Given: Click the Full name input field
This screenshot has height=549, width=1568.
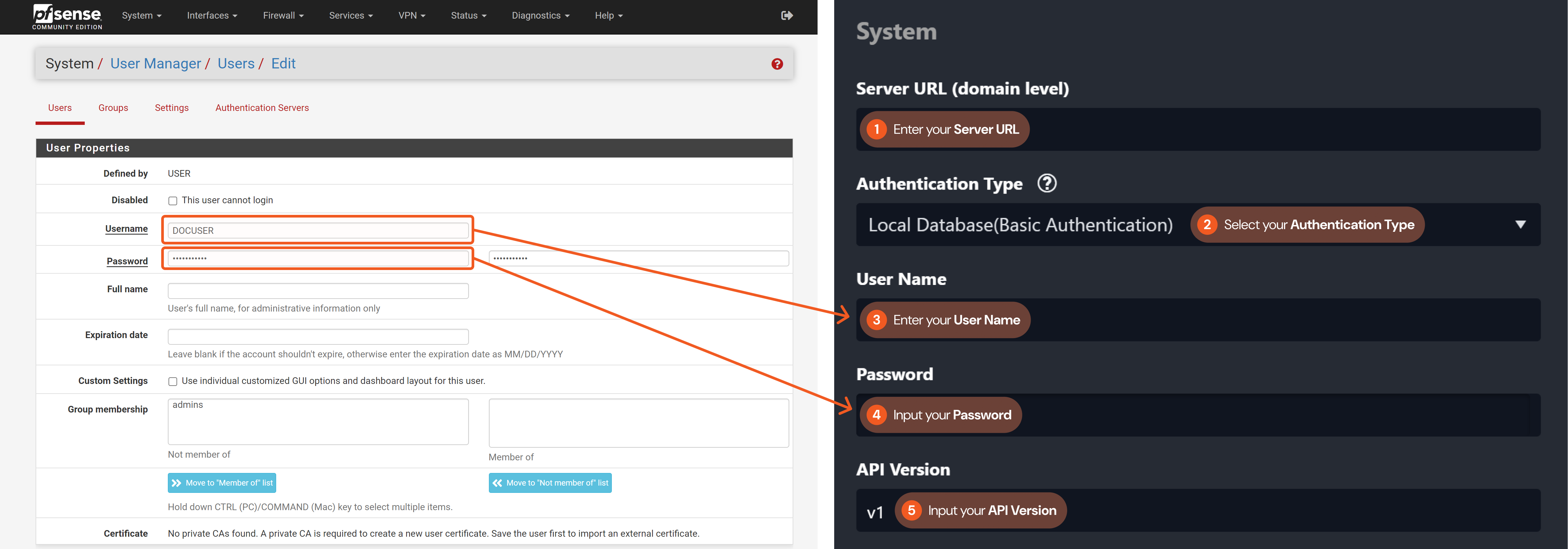Looking at the screenshot, I should (x=318, y=291).
